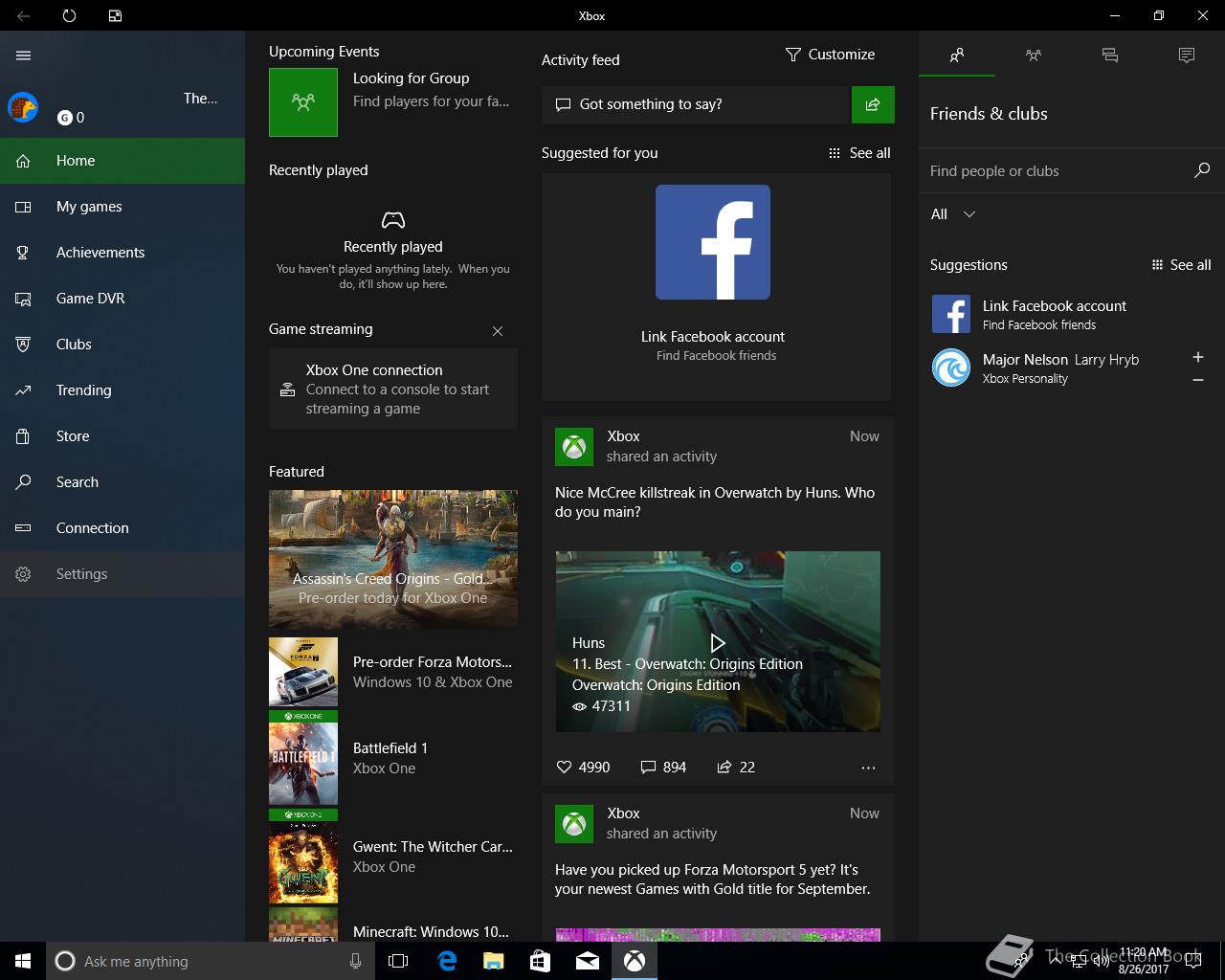Click the Xbox taskbar icon
Screen dimensions: 1225x980
tap(634, 961)
